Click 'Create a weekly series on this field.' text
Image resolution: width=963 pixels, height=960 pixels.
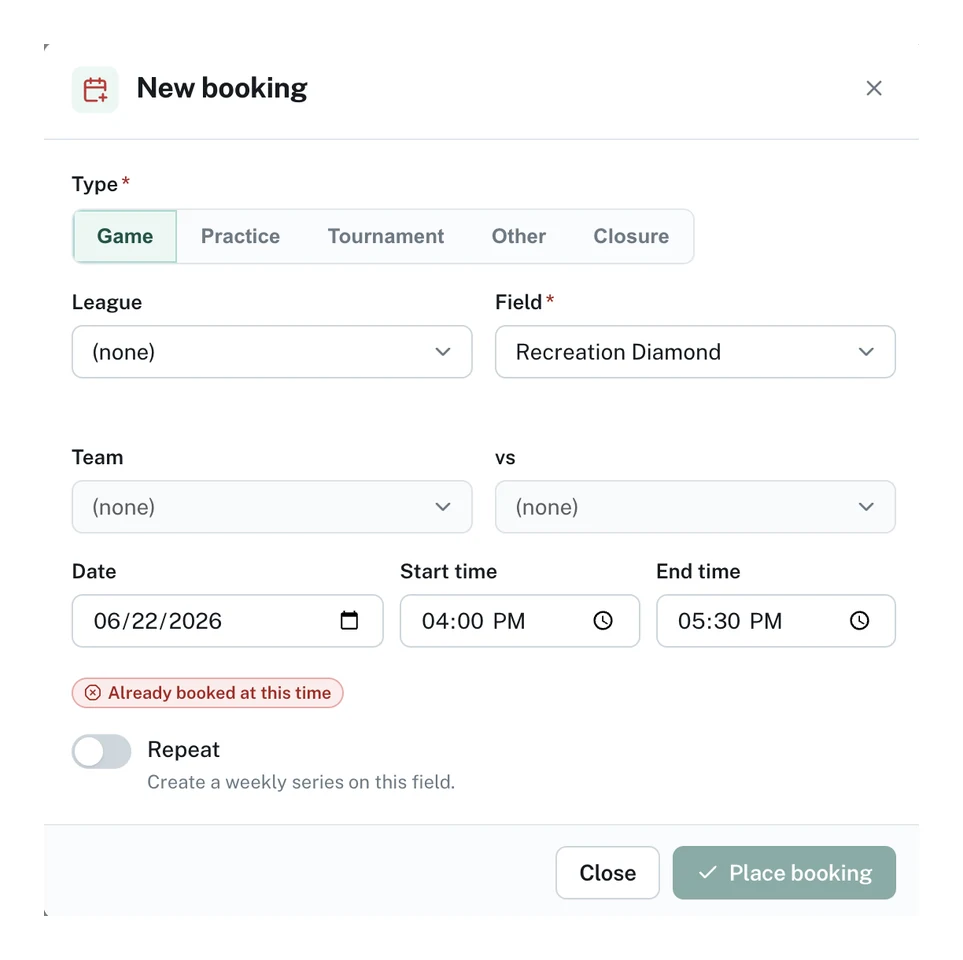click(301, 782)
